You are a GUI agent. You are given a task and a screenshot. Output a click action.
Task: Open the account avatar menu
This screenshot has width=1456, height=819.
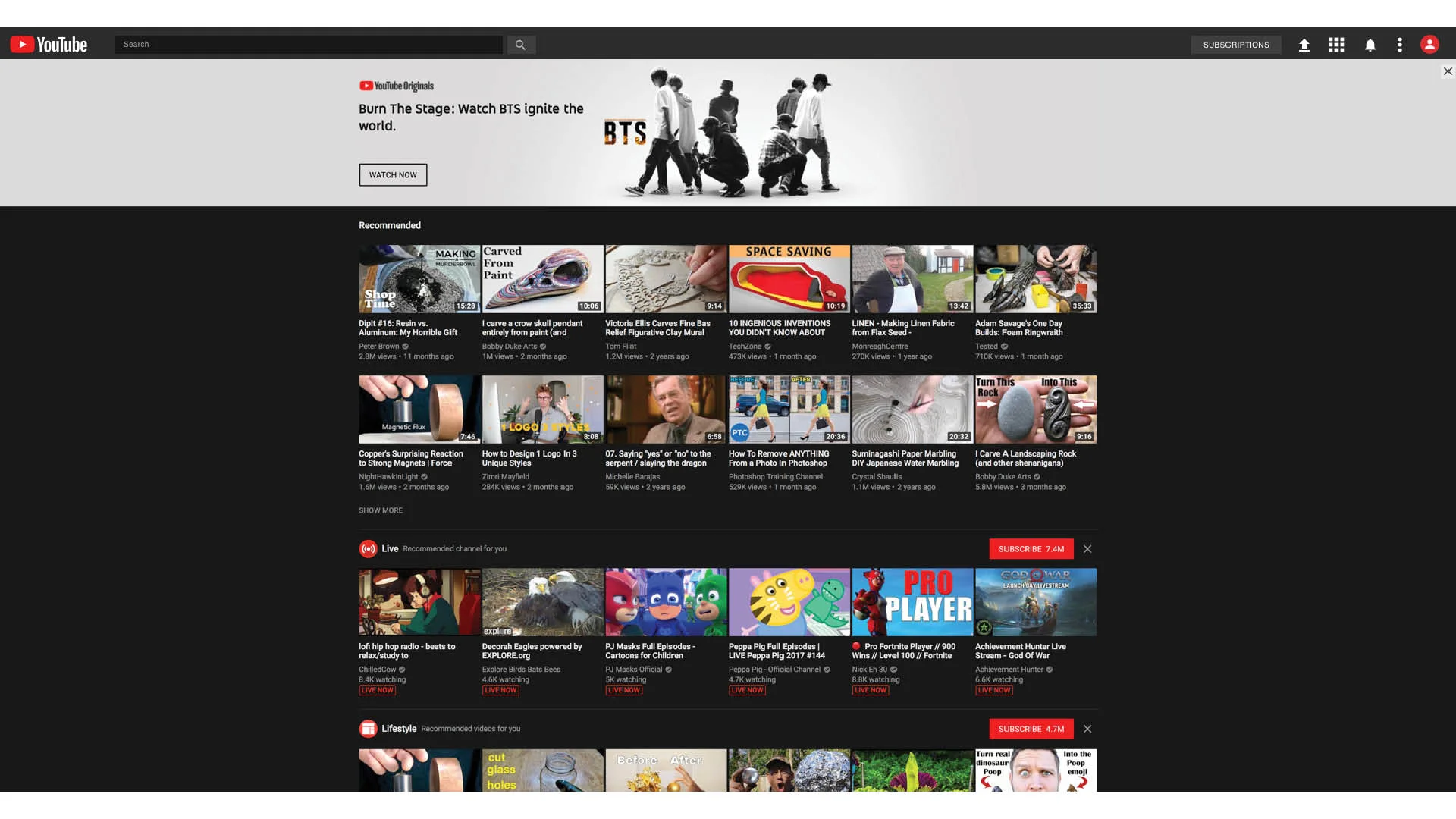(x=1429, y=45)
